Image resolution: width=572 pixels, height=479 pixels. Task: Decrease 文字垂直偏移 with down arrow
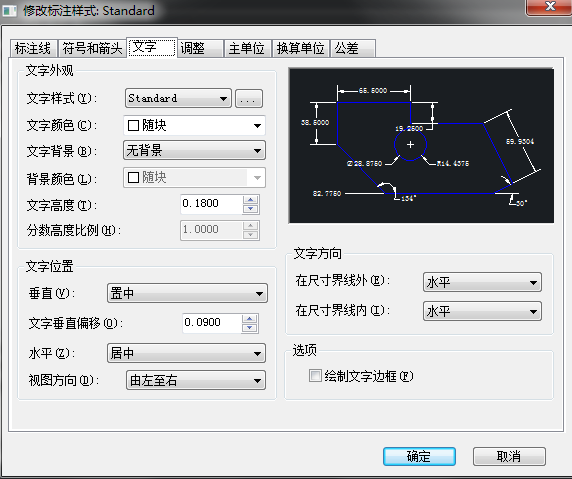tap(250, 328)
